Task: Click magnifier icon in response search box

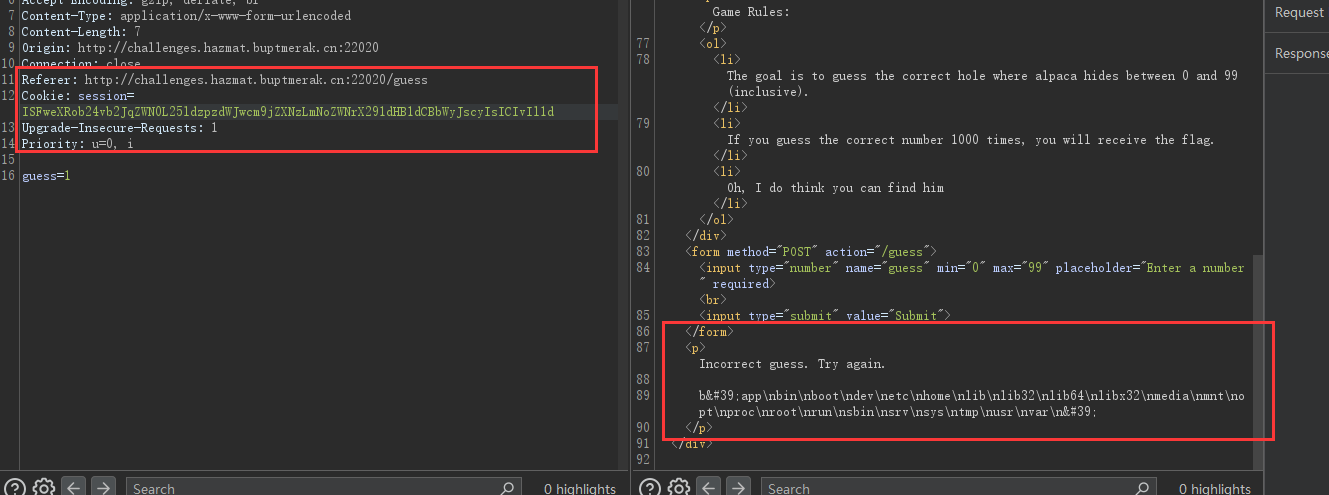Action: 1143,488
